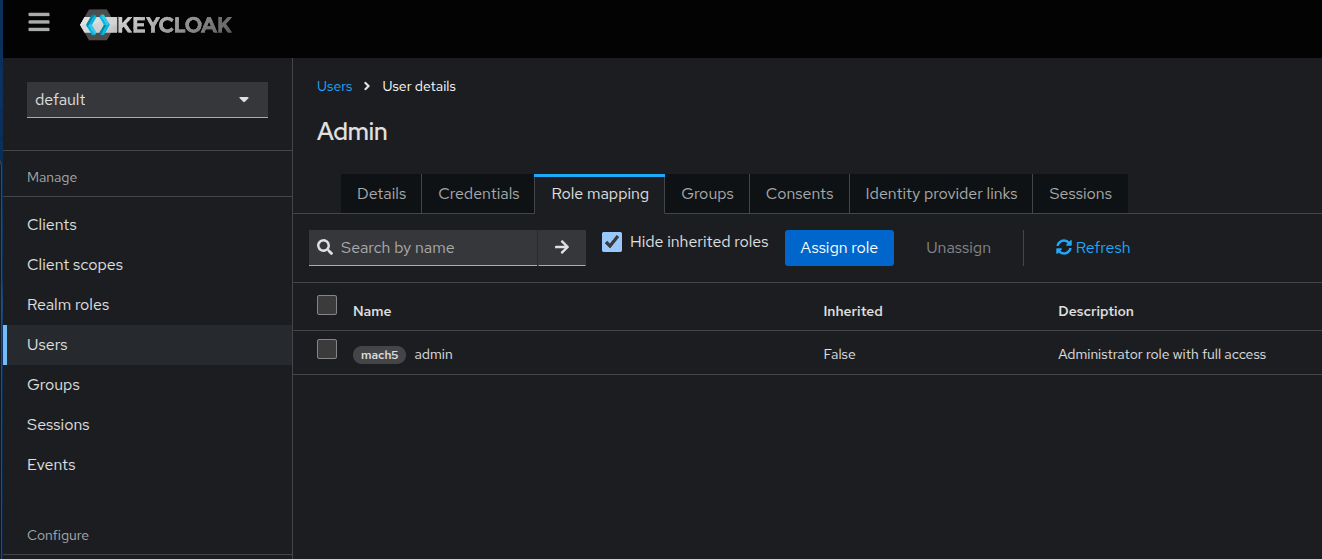Open Groups in the sidebar
1322x559 pixels.
[147, 385]
